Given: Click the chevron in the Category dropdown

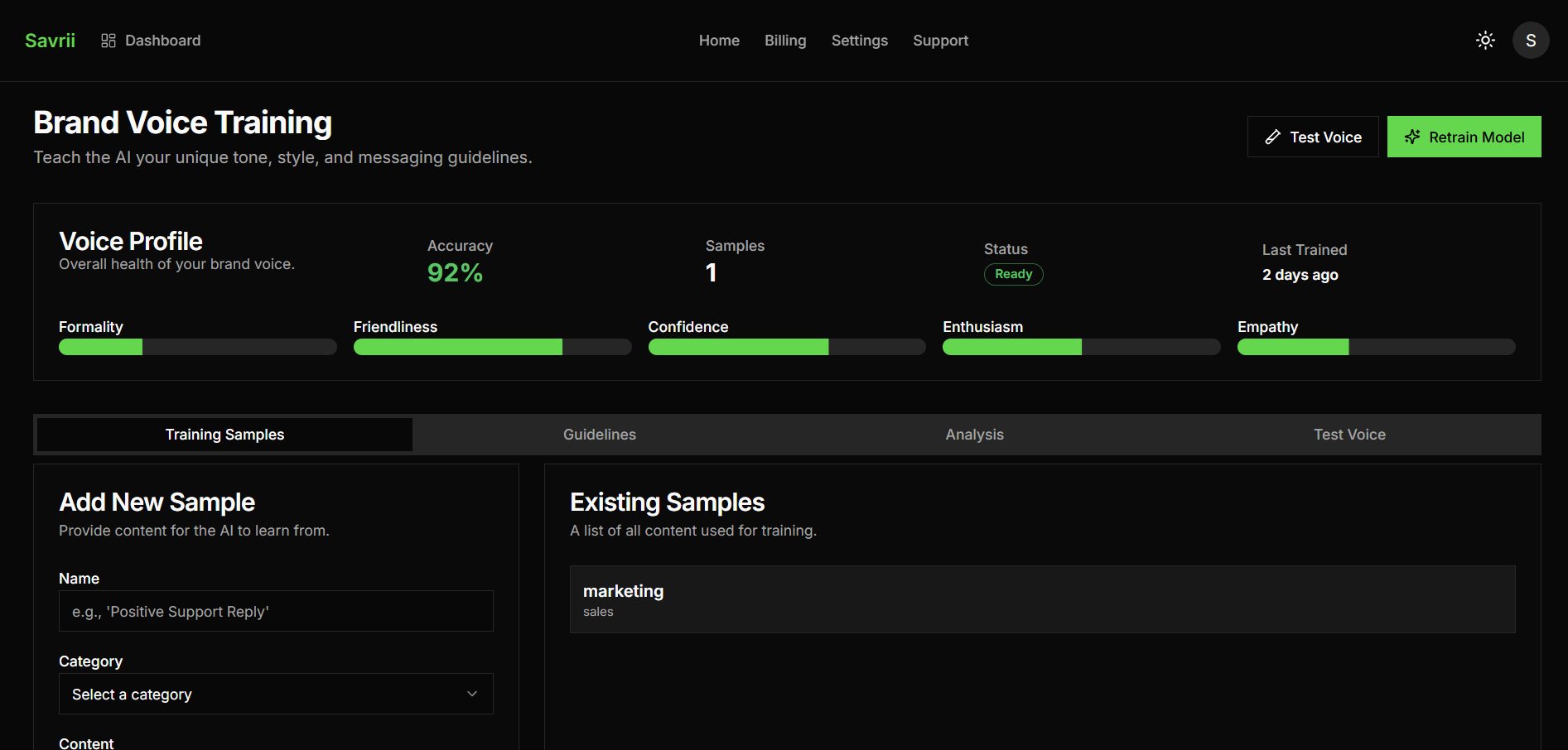Looking at the screenshot, I should point(472,694).
